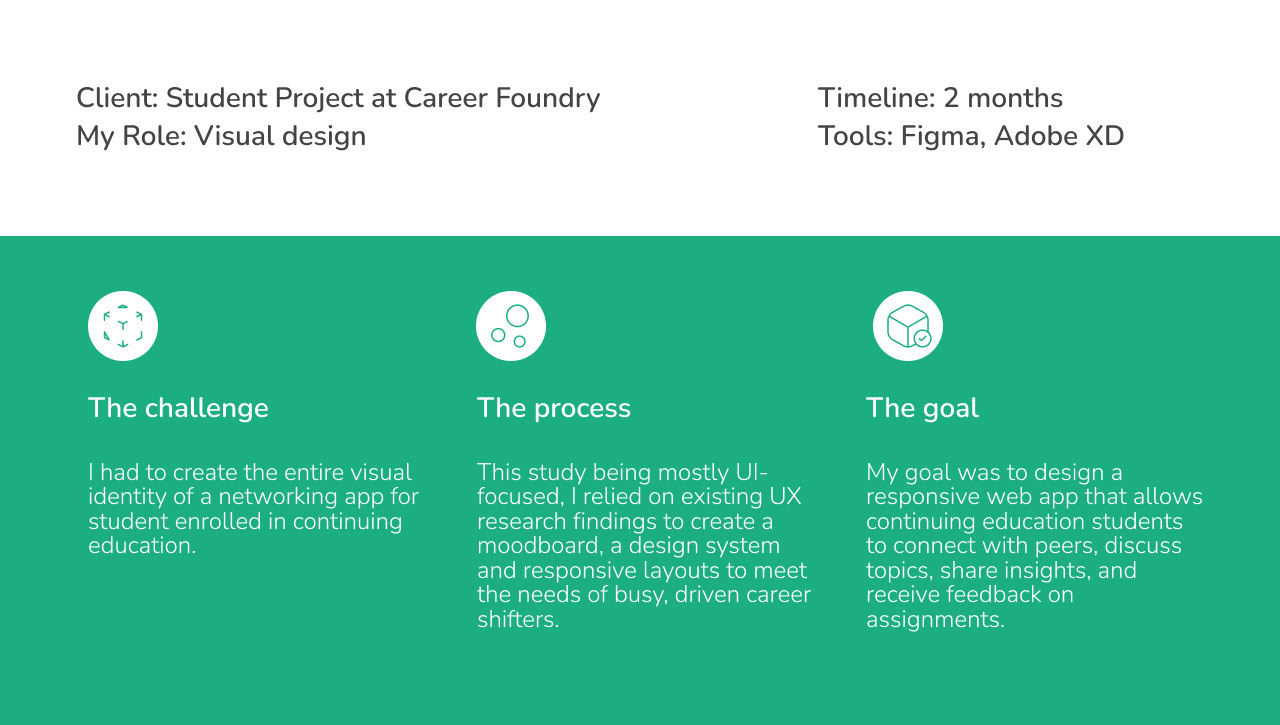Screen dimensions: 1280x725
Task: Click the '2 months' duration text
Action: click(x=1003, y=98)
